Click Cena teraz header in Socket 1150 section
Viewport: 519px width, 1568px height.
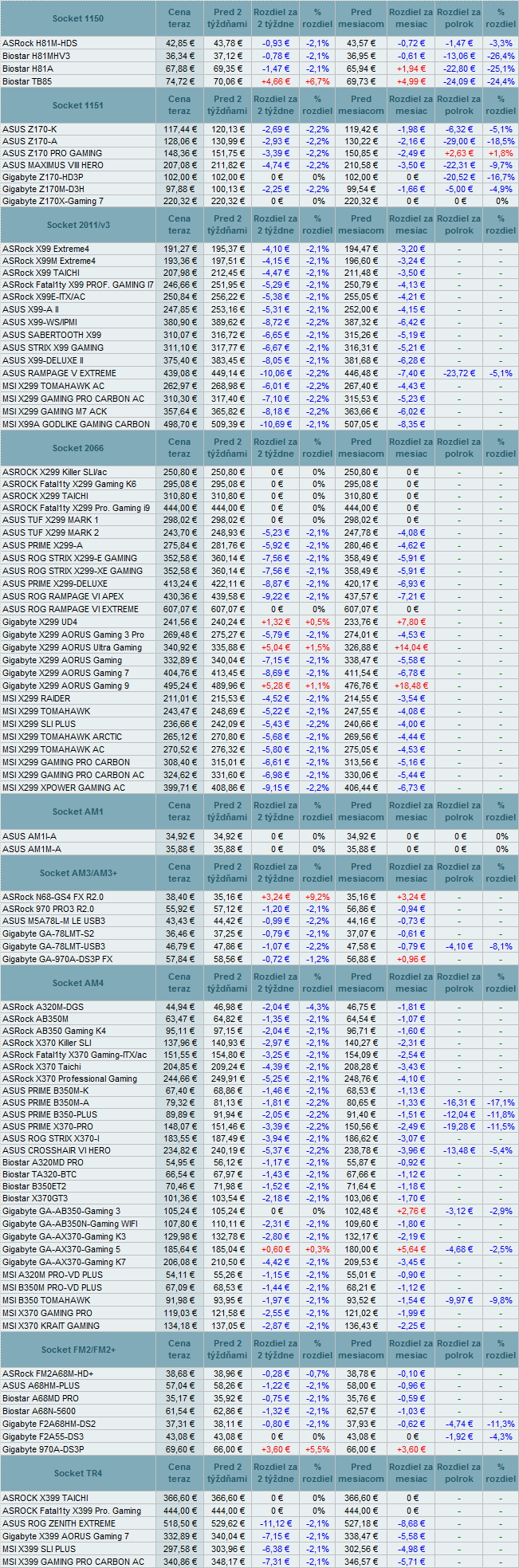click(x=179, y=18)
